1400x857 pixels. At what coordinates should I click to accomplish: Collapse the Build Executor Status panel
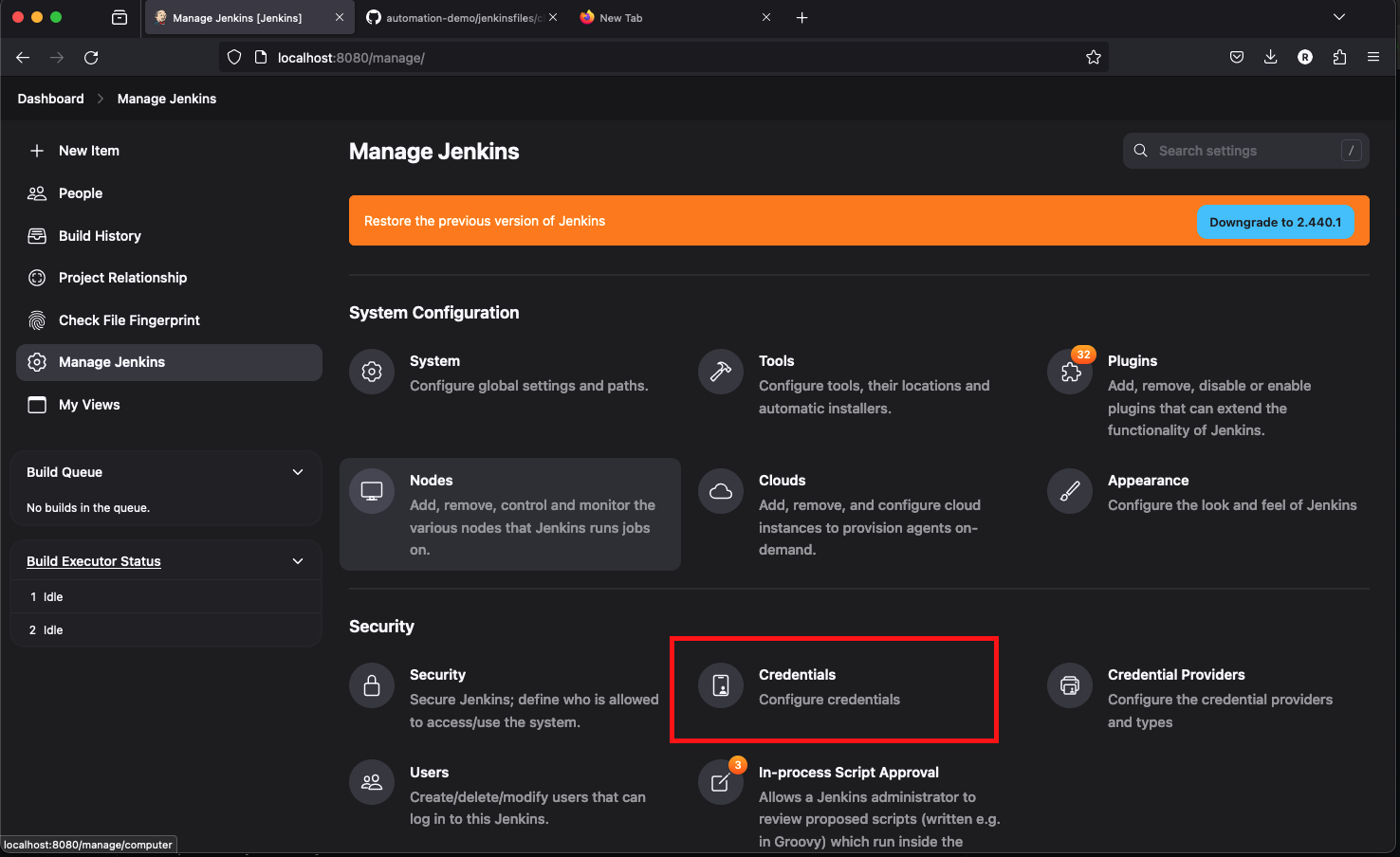[298, 561]
